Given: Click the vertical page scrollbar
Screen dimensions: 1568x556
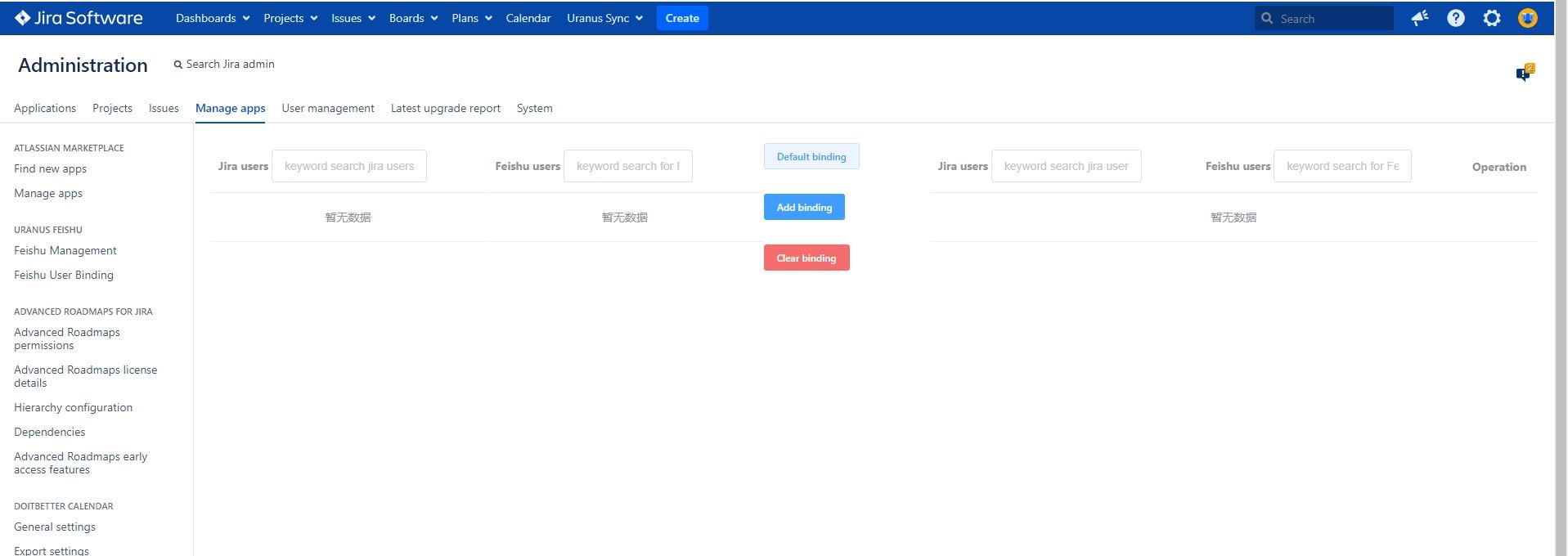Looking at the screenshot, I should pyautogui.click(x=1561, y=278).
